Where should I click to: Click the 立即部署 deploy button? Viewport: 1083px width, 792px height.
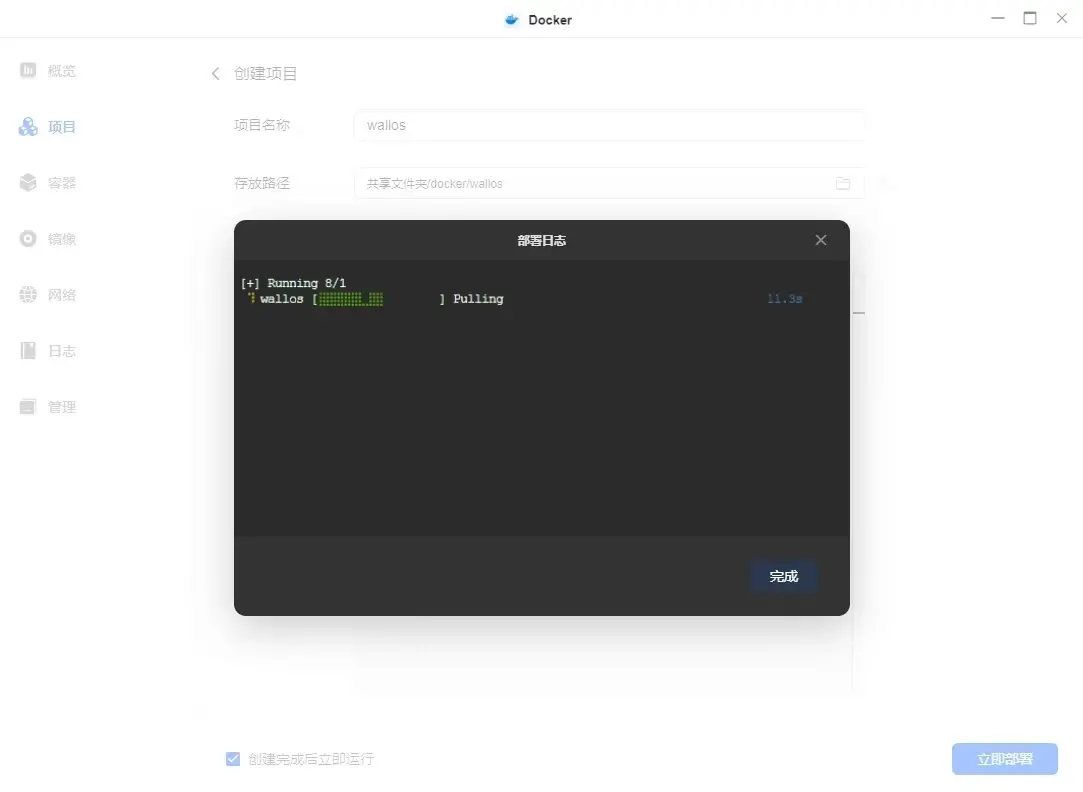[1004, 759]
